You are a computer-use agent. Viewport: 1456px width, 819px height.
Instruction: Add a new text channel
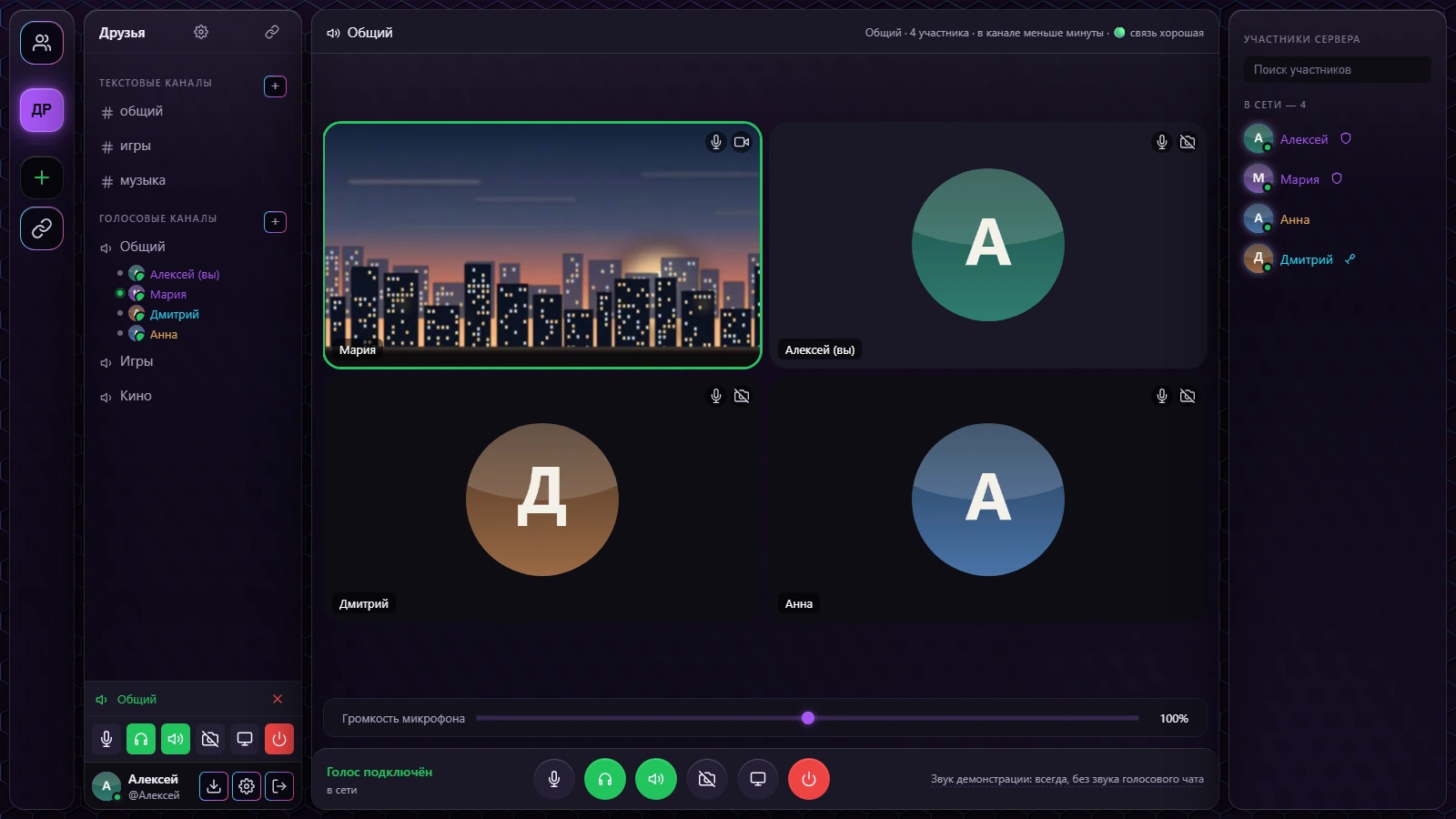point(275,86)
